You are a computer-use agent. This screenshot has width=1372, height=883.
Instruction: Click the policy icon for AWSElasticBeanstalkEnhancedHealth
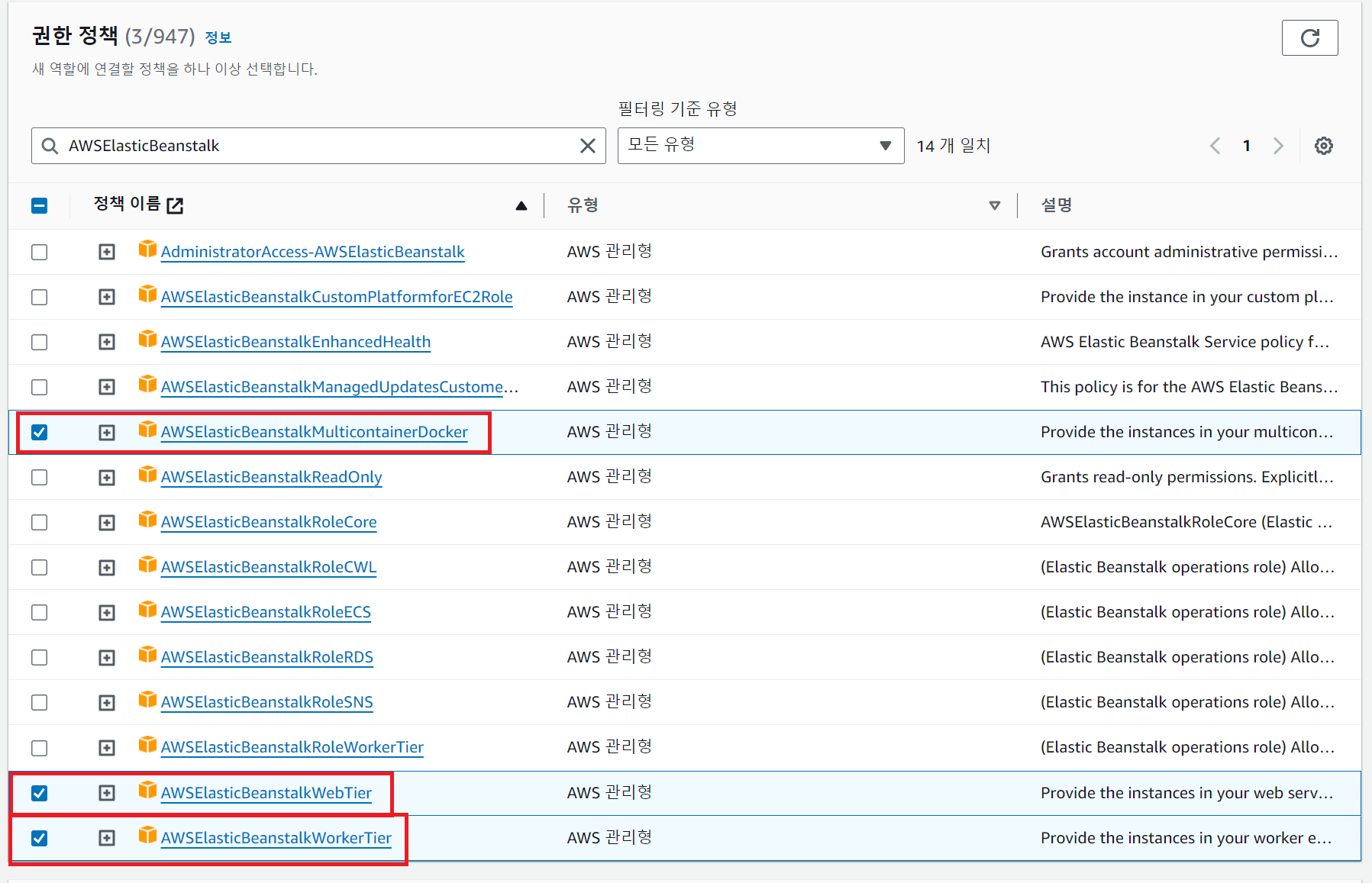coord(147,340)
